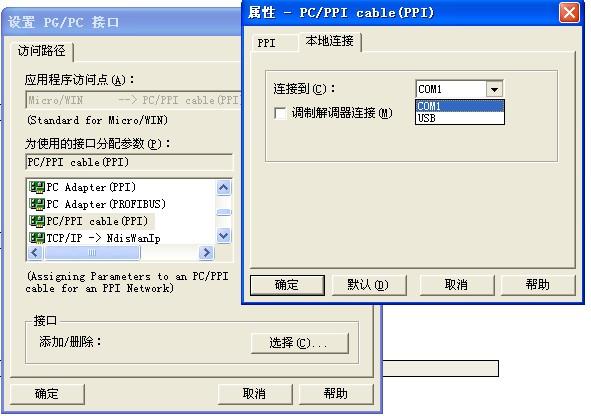591x416 pixels.
Task: Click the PC/PPI cable(PPI) parameter field
Action: click(x=129, y=162)
